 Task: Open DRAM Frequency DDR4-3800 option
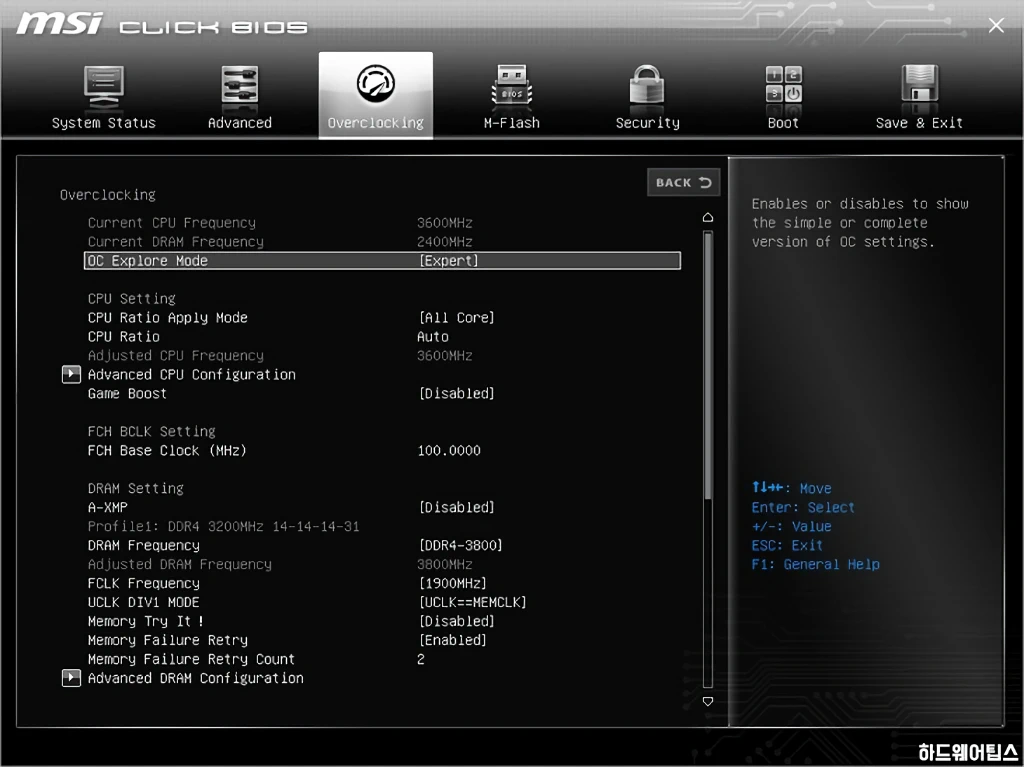click(460, 545)
